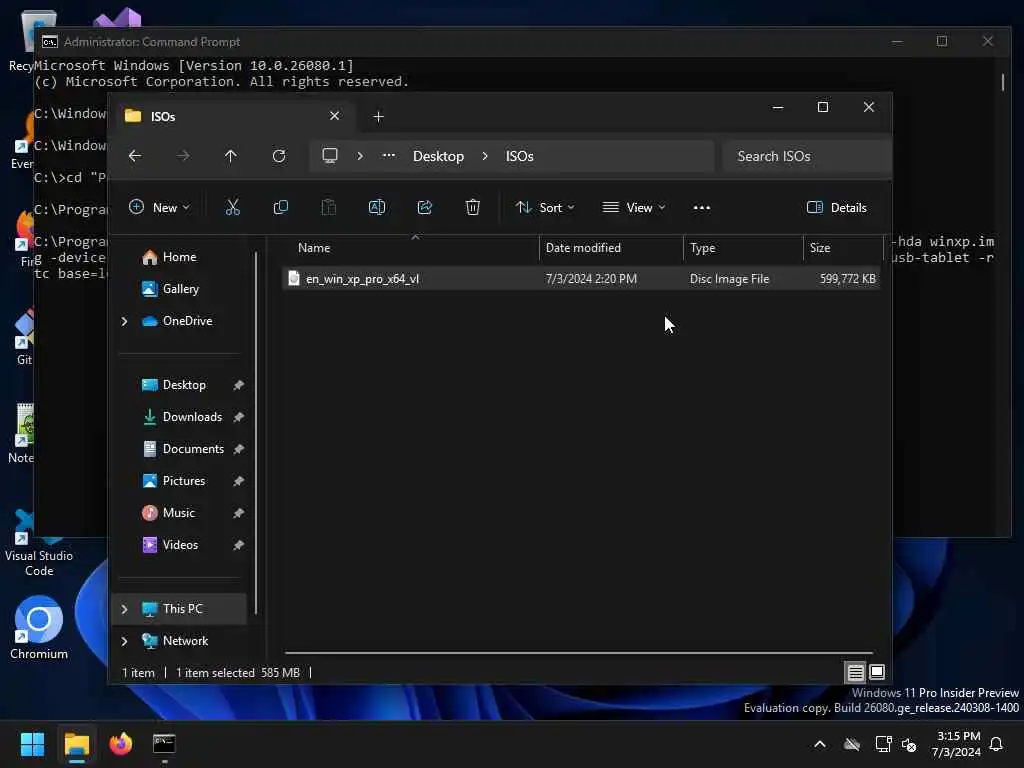1024x768 pixels.
Task: Click the muted volume tray icon
Action: tap(909, 744)
